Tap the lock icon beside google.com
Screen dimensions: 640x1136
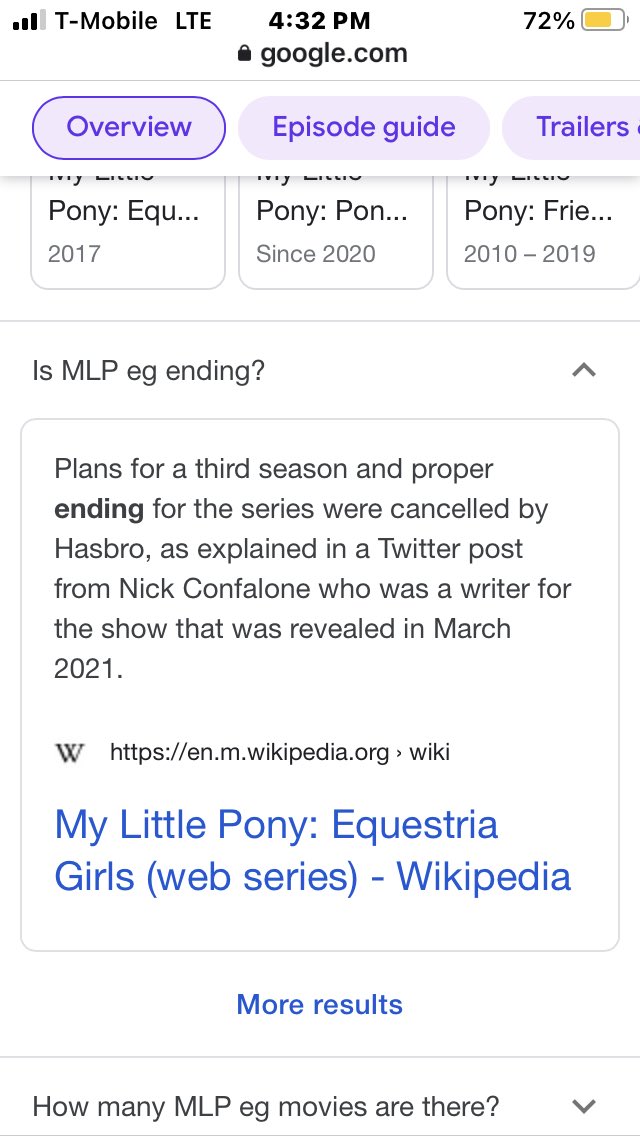245,54
